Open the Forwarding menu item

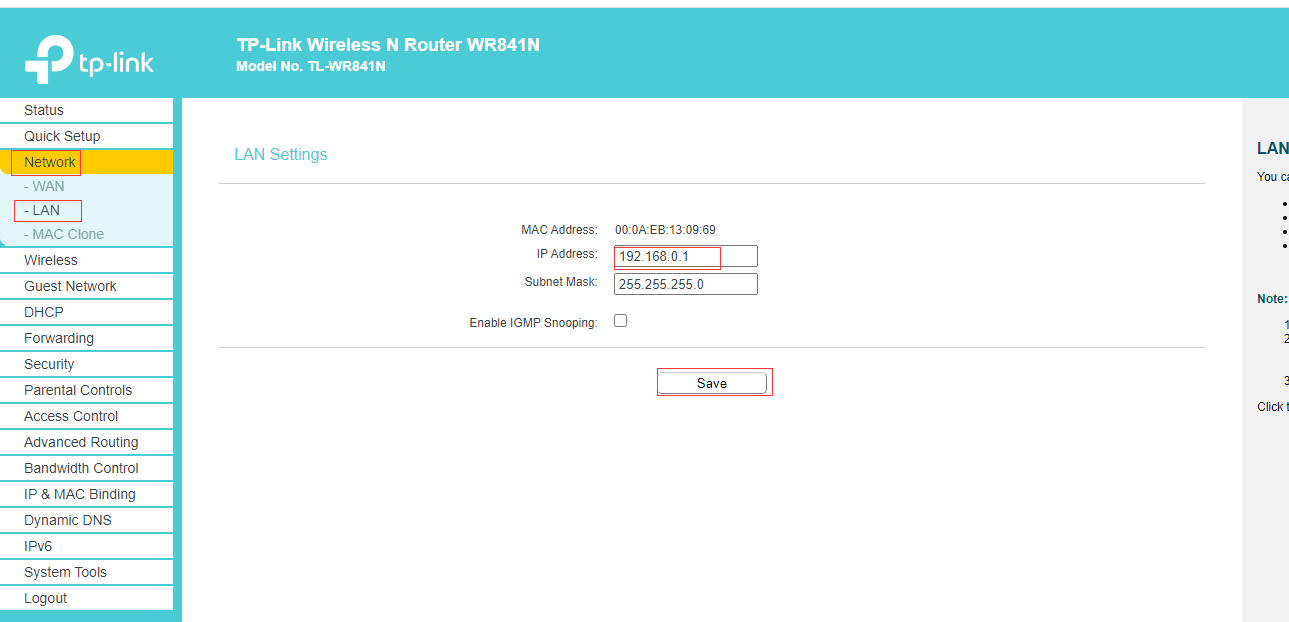coord(87,338)
